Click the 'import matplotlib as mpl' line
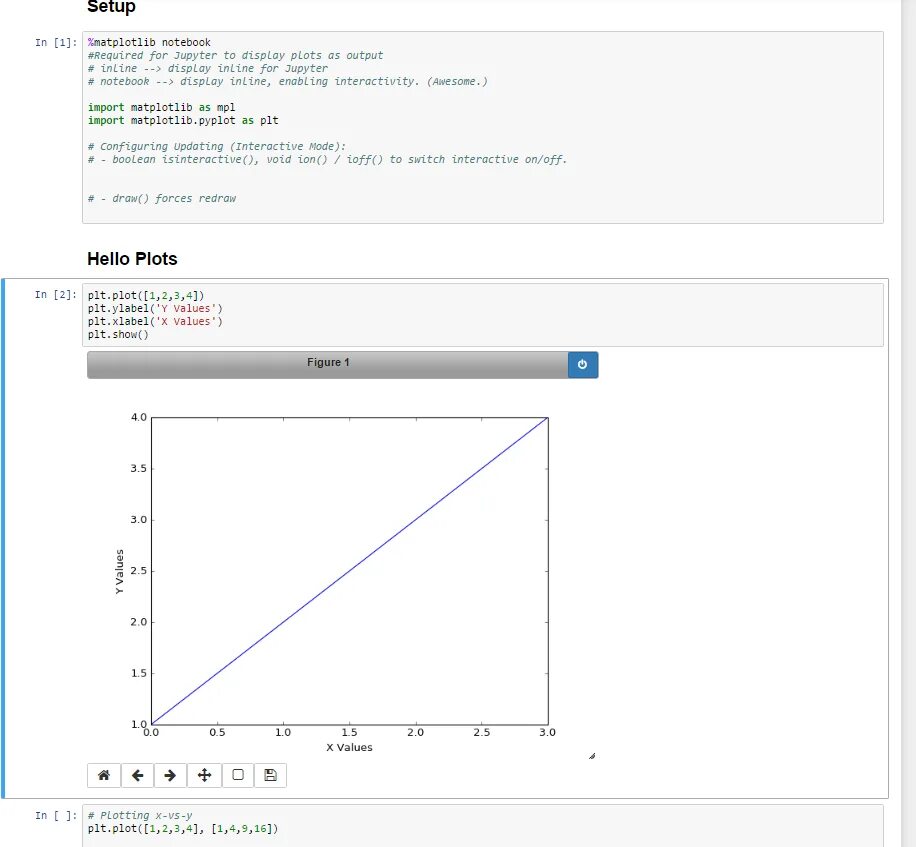The height and width of the screenshot is (847, 916). point(161,107)
